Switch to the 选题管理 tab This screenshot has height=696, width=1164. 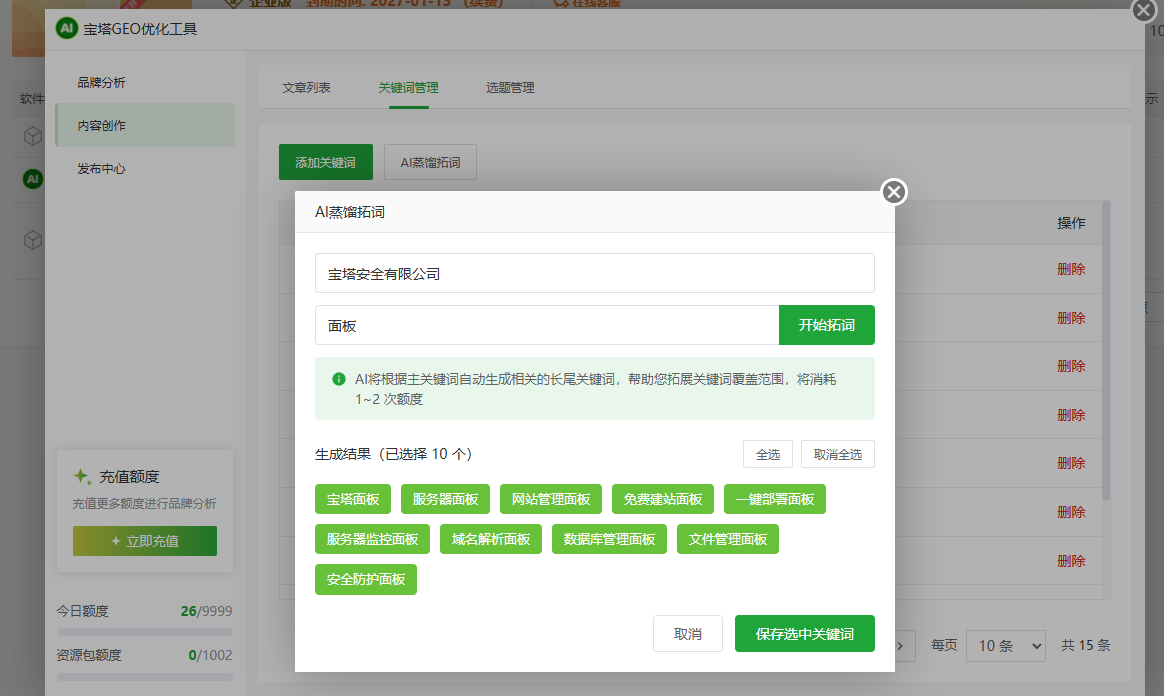tap(512, 88)
